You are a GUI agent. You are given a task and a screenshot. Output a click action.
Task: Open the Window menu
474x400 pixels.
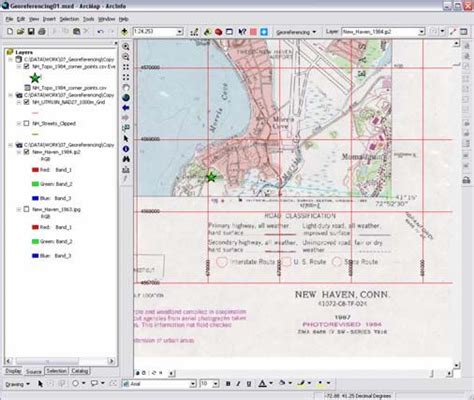[106, 19]
